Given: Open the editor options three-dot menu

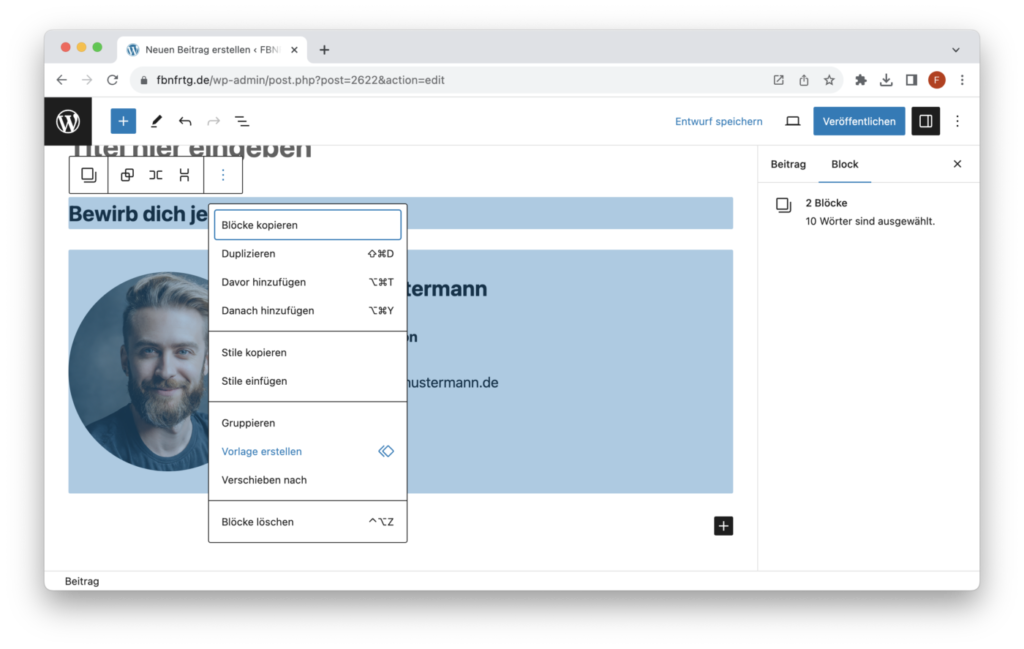Looking at the screenshot, I should point(957,121).
